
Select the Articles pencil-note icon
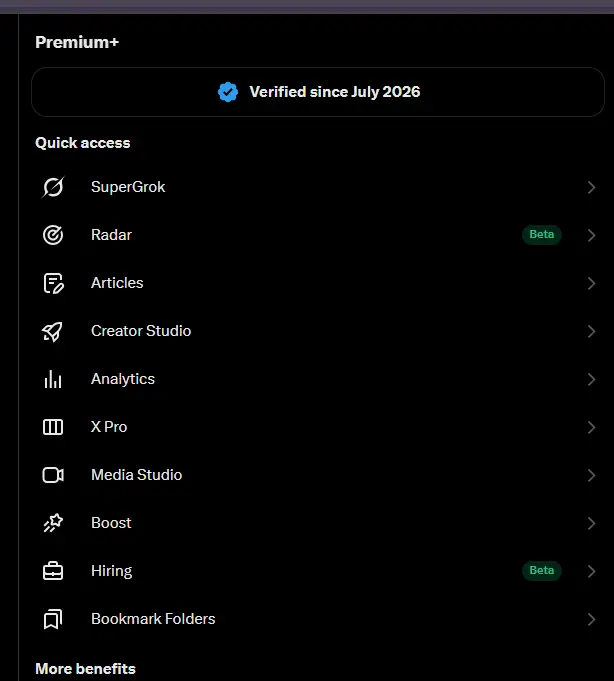(53, 283)
